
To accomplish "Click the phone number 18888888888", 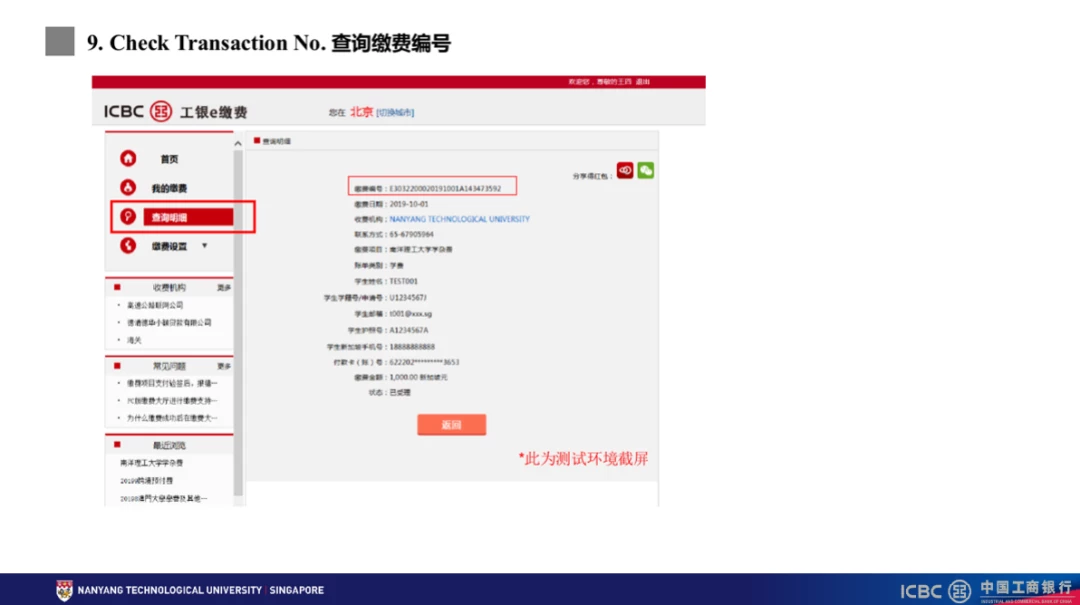I will tap(412, 347).
